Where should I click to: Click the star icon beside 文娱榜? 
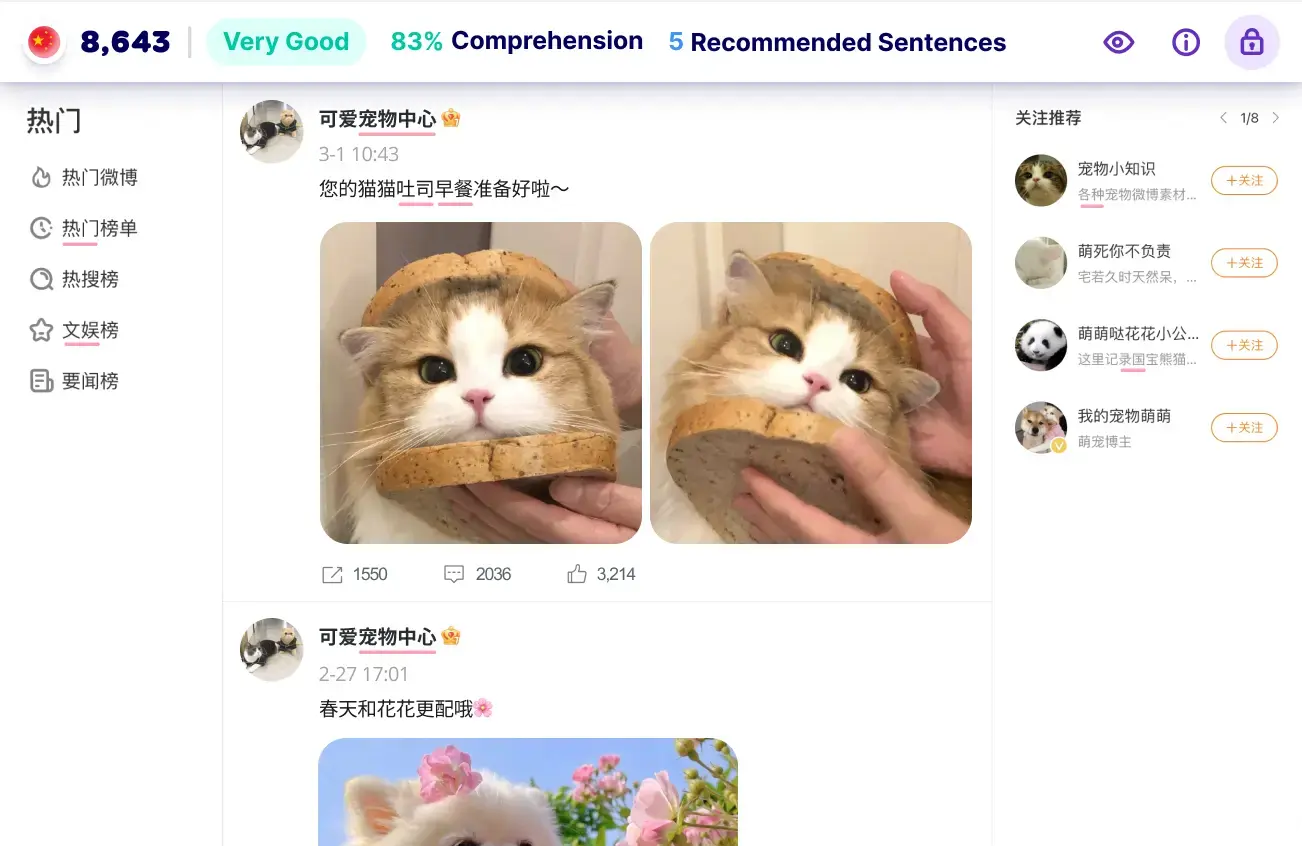41,330
